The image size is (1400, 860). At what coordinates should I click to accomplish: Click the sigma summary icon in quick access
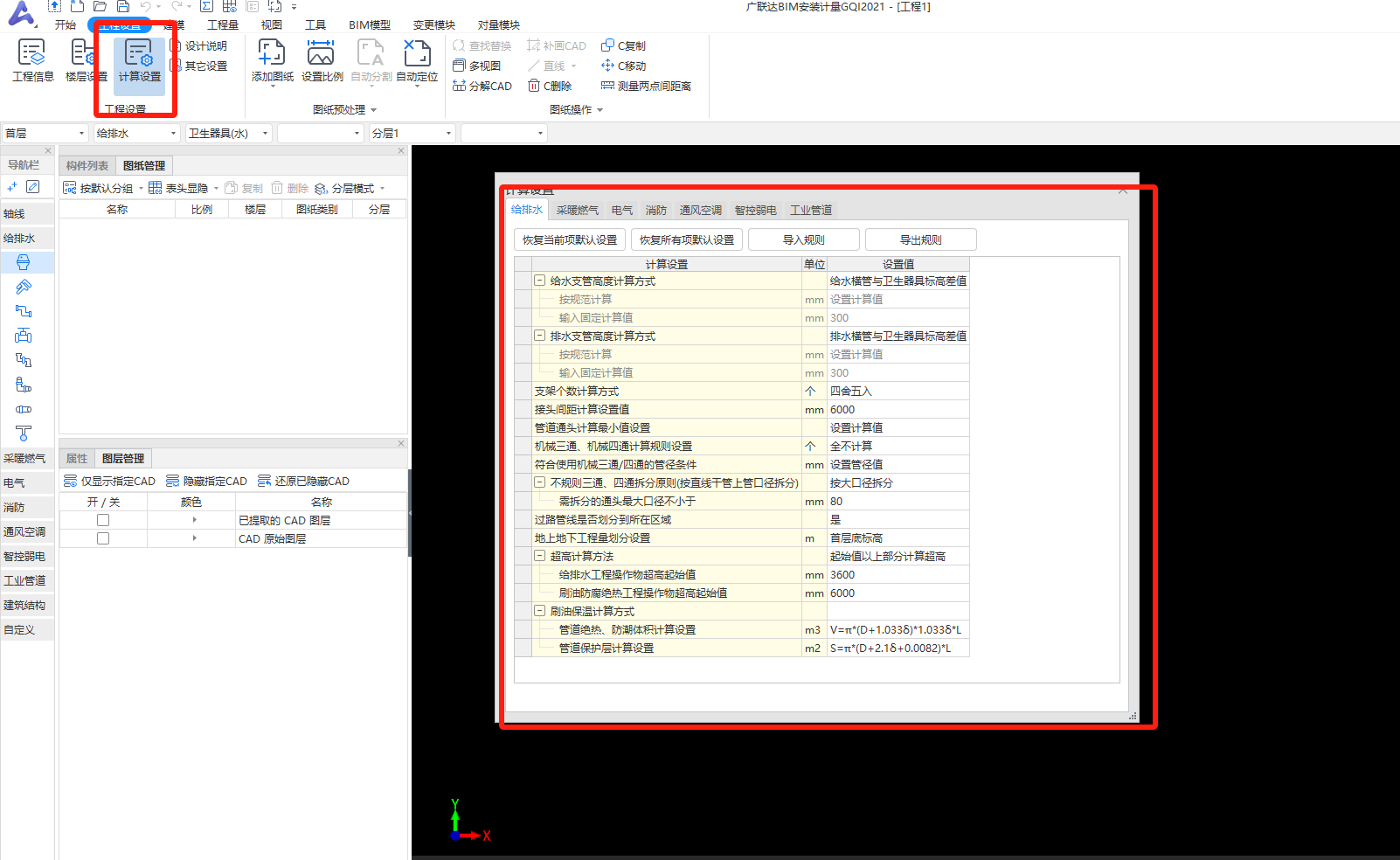206,6
